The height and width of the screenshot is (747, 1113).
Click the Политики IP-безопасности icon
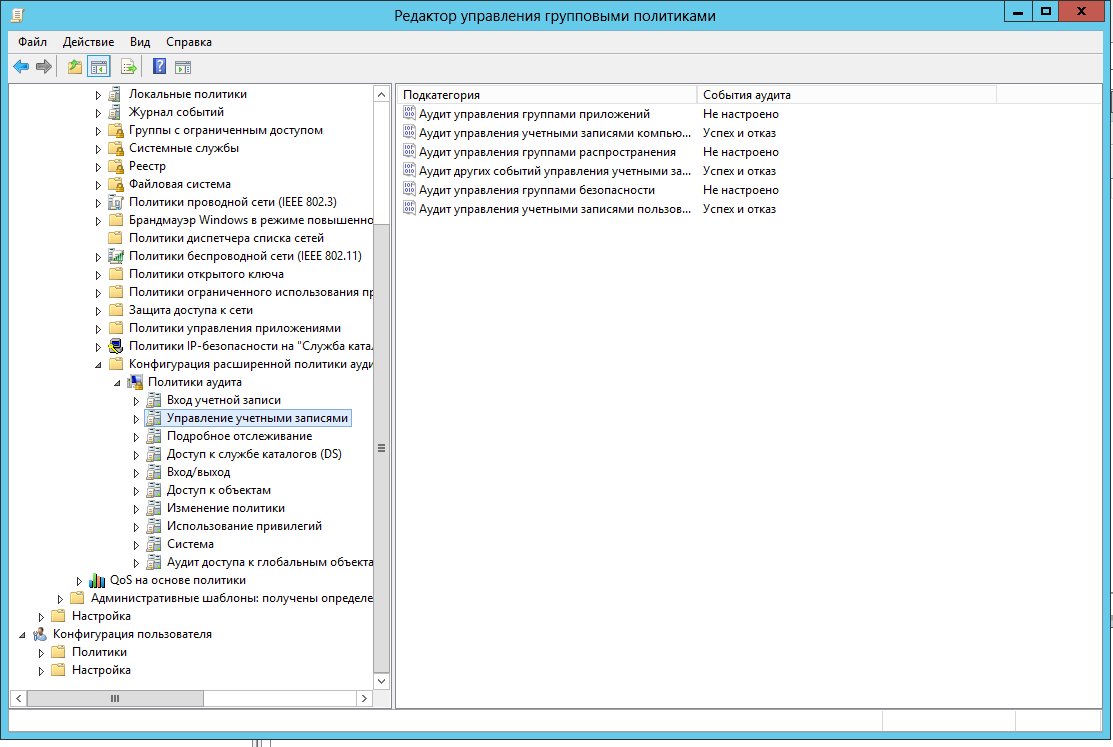[116, 347]
